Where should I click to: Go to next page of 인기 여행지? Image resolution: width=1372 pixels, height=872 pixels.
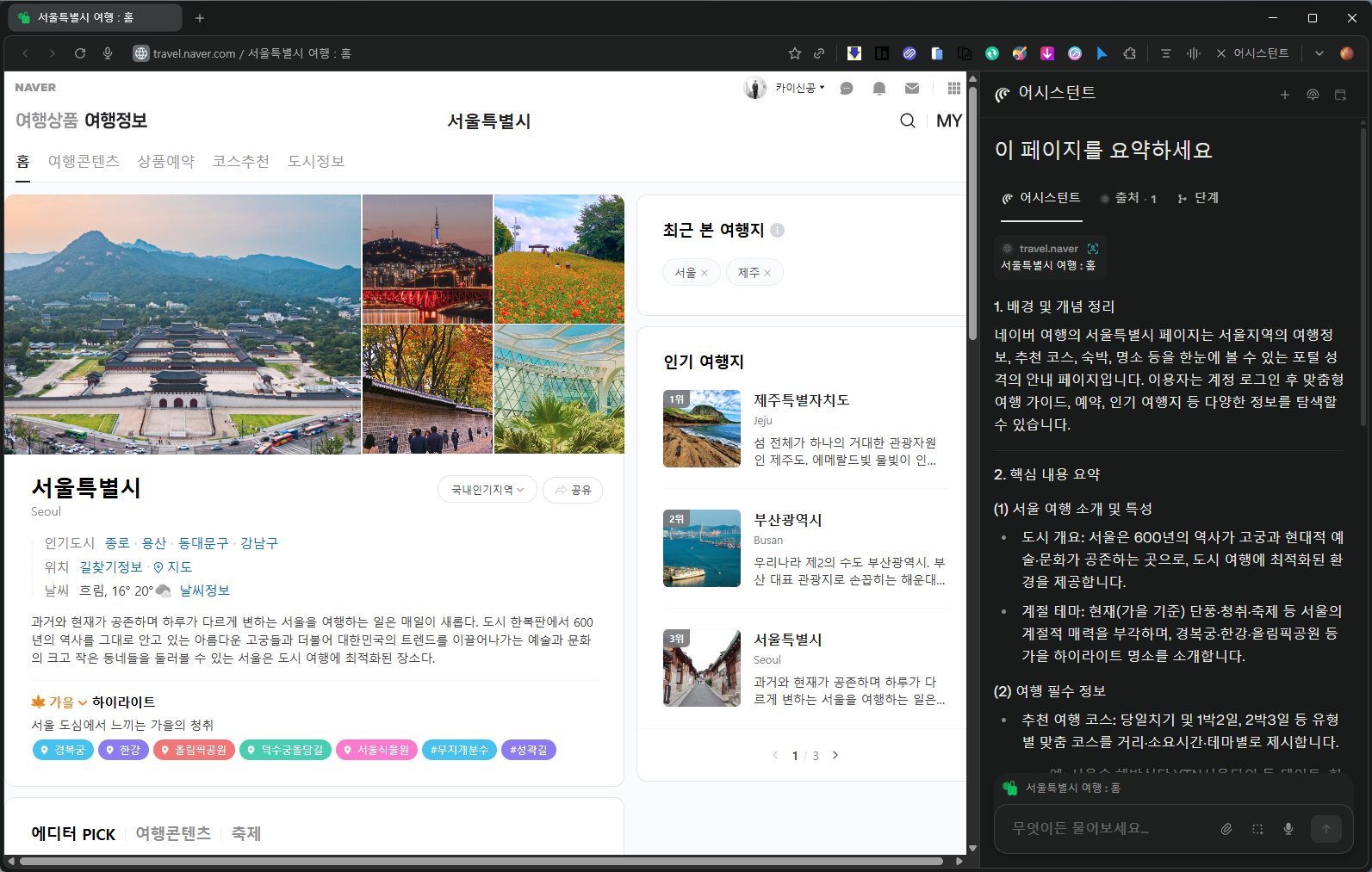(x=835, y=755)
